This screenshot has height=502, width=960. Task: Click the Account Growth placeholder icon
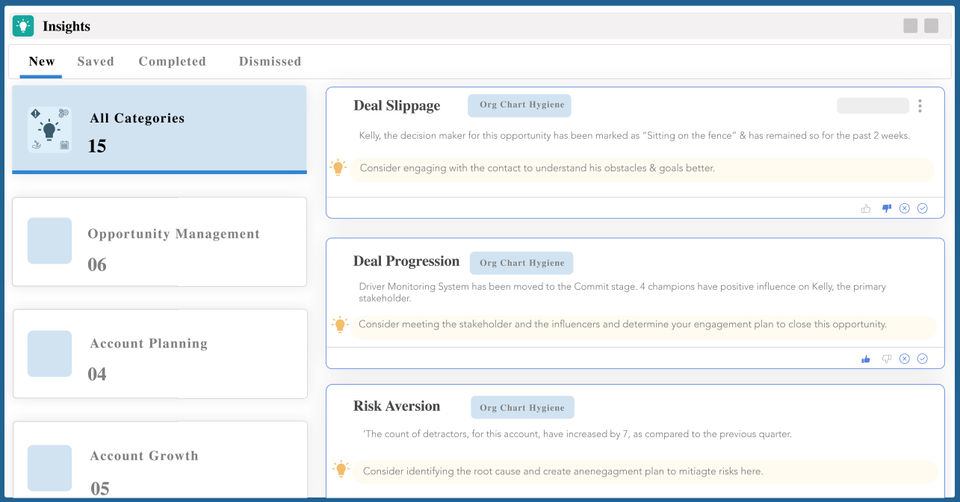(50, 468)
